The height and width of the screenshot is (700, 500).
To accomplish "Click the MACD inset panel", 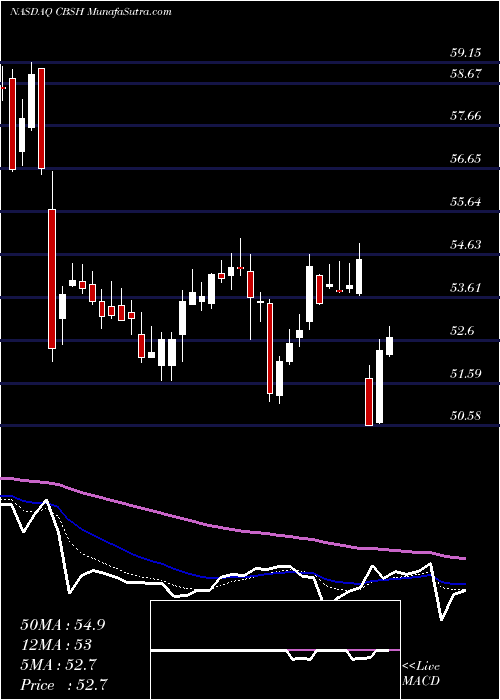I will point(275,650).
